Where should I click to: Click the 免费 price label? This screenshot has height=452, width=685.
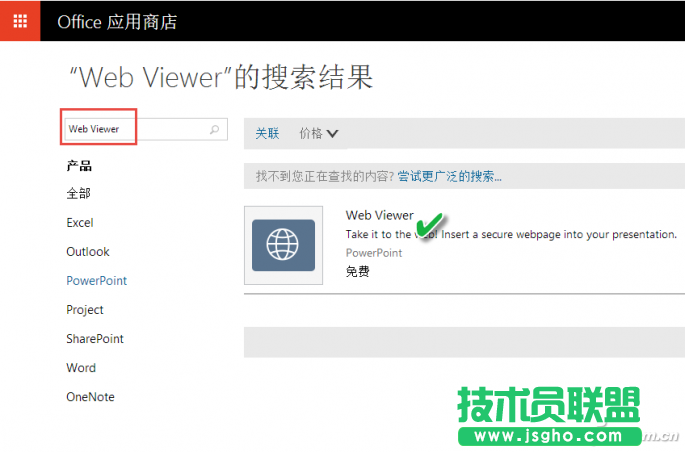(357, 272)
